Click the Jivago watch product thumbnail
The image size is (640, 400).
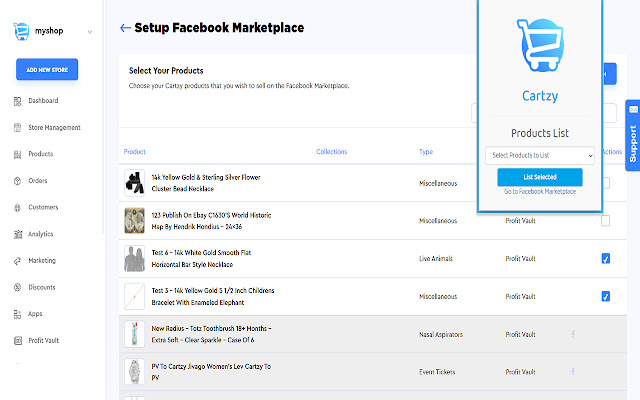(134, 372)
